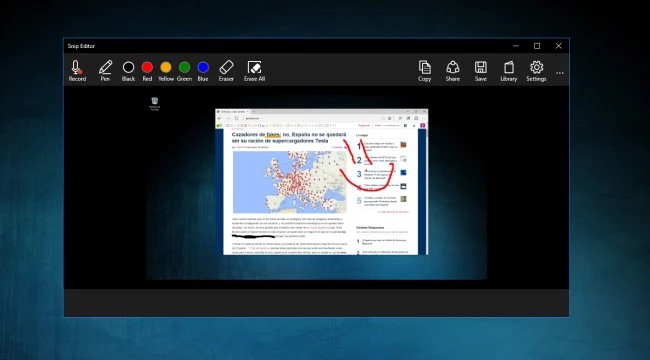This screenshot has height=360, width=650.
Task: Open Snip Editor Settings
Action: (536, 71)
